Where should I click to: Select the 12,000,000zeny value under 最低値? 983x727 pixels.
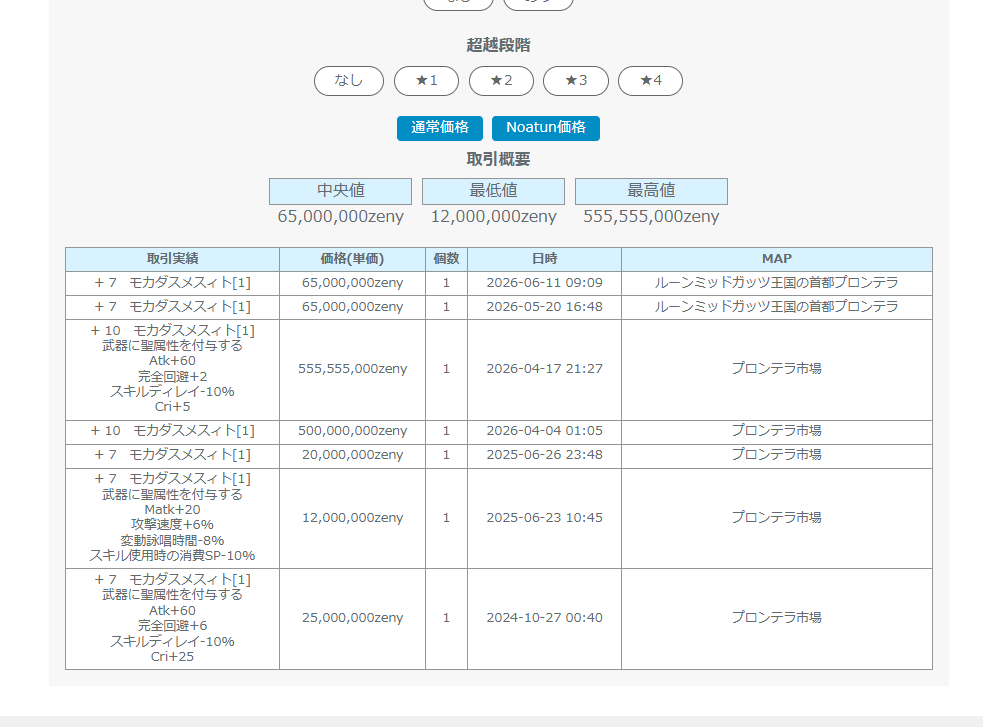pos(493,217)
